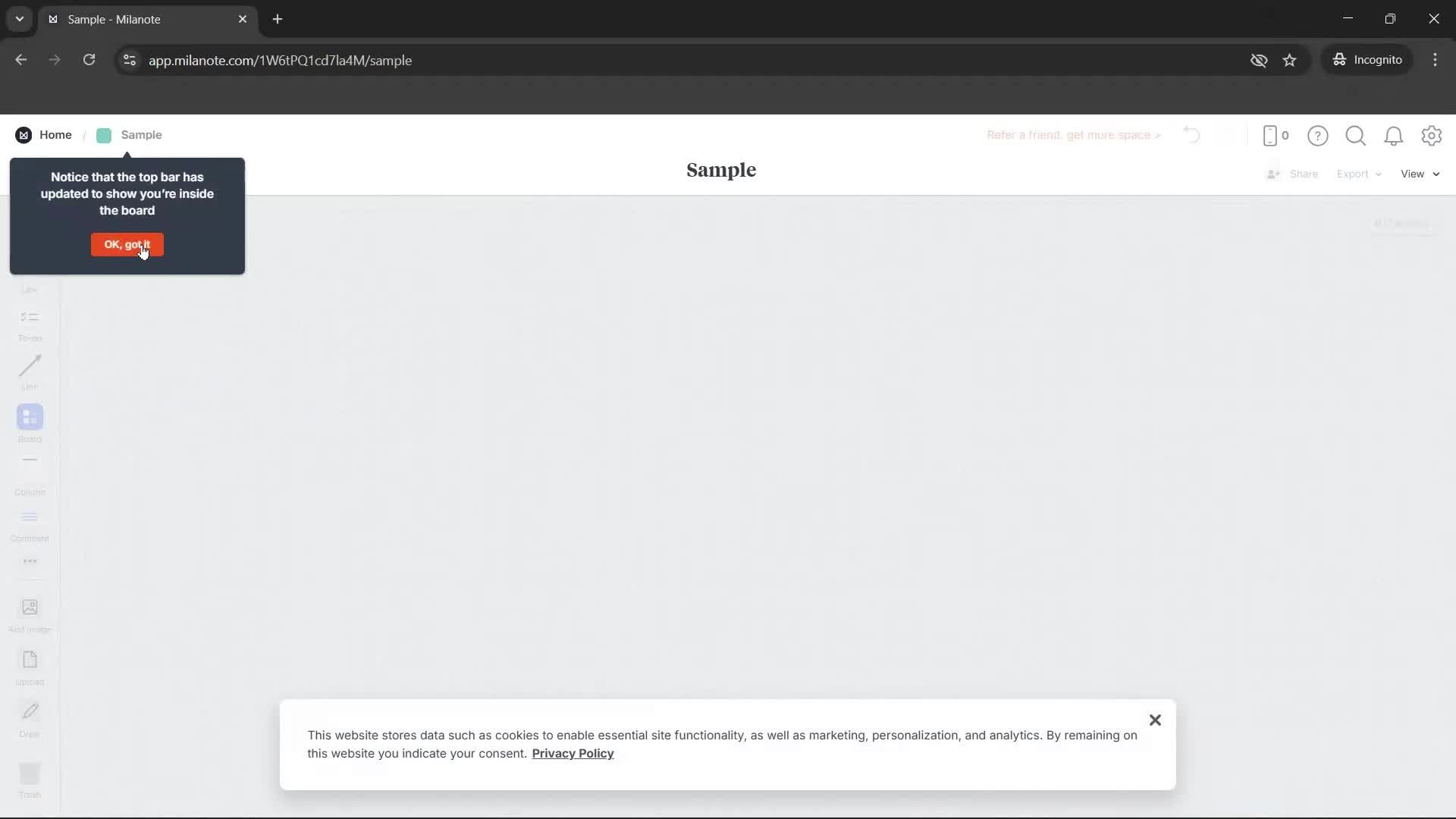
Task: Go to Home via the breadcrumb
Action: coord(55,134)
